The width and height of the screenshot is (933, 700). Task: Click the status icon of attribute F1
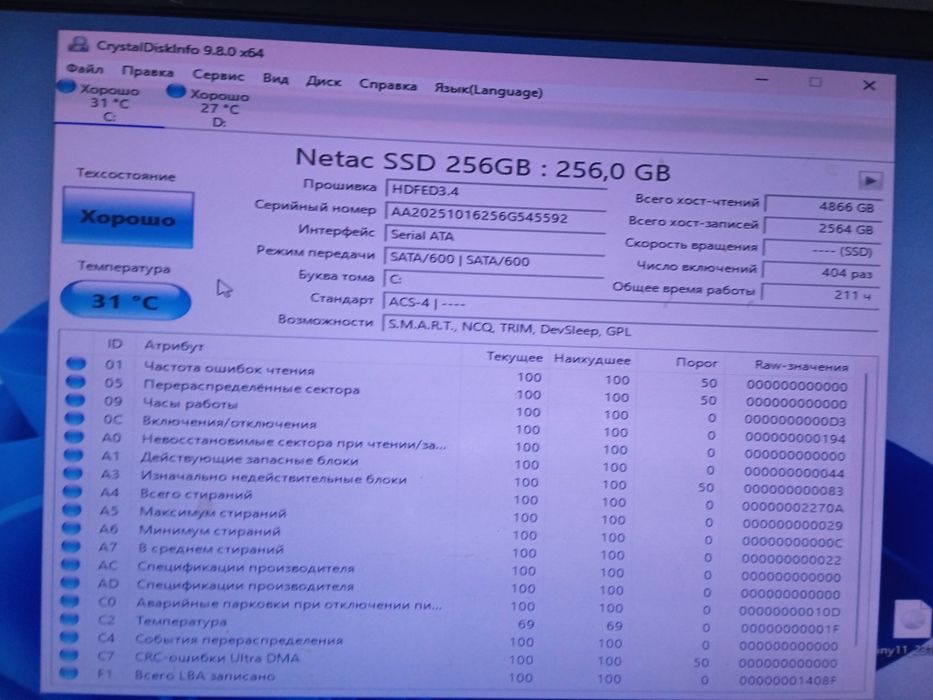coord(68,673)
